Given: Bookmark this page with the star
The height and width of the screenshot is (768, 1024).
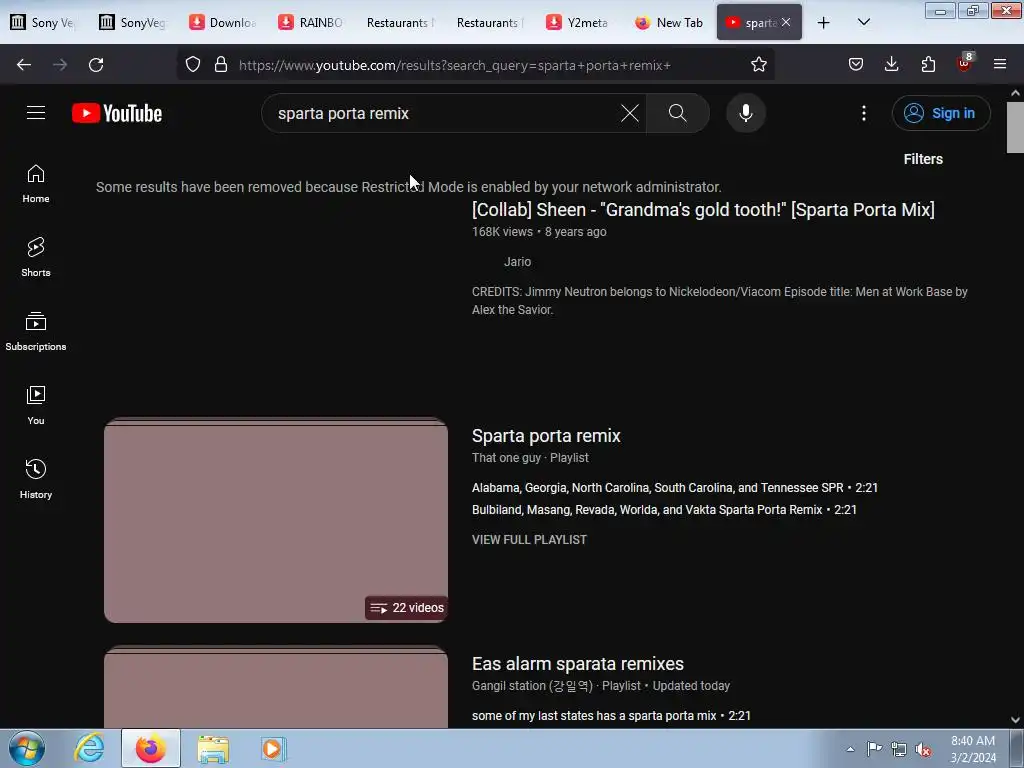Looking at the screenshot, I should [x=758, y=65].
